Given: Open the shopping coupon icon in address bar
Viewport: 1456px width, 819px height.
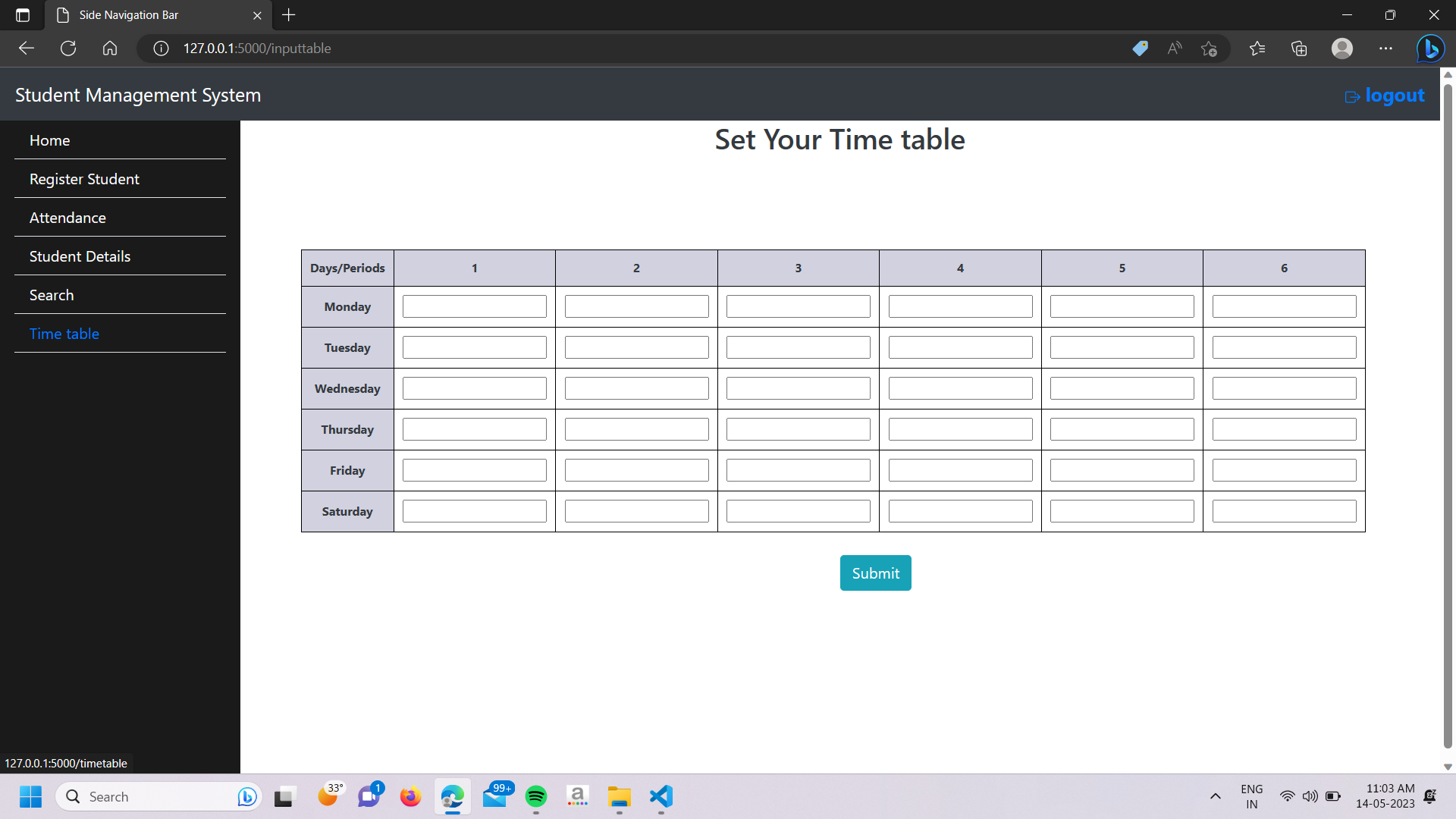Looking at the screenshot, I should (1141, 48).
